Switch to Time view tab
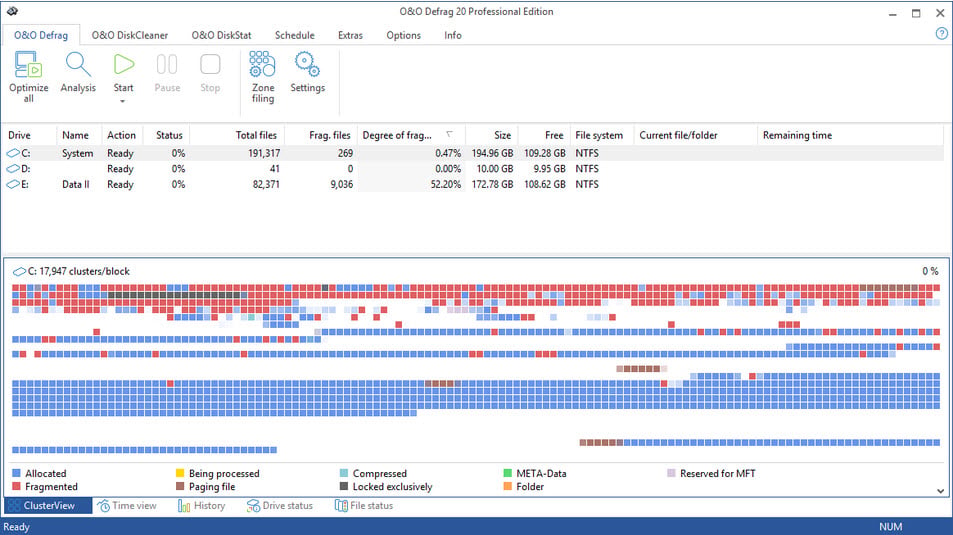Image resolution: width=953 pixels, height=535 pixels. [127, 505]
